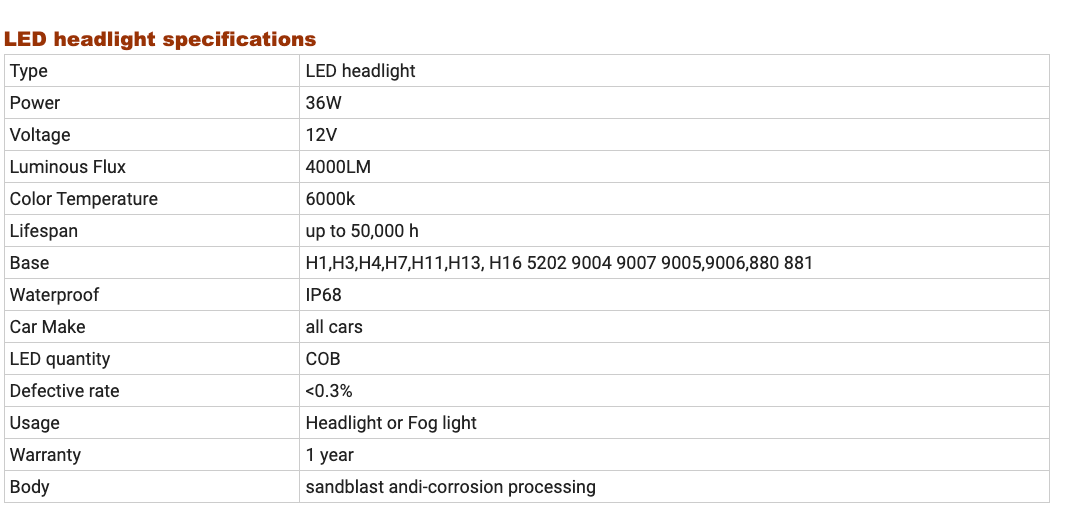
Task: Click the Base socket types list
Action: [559, 263]
